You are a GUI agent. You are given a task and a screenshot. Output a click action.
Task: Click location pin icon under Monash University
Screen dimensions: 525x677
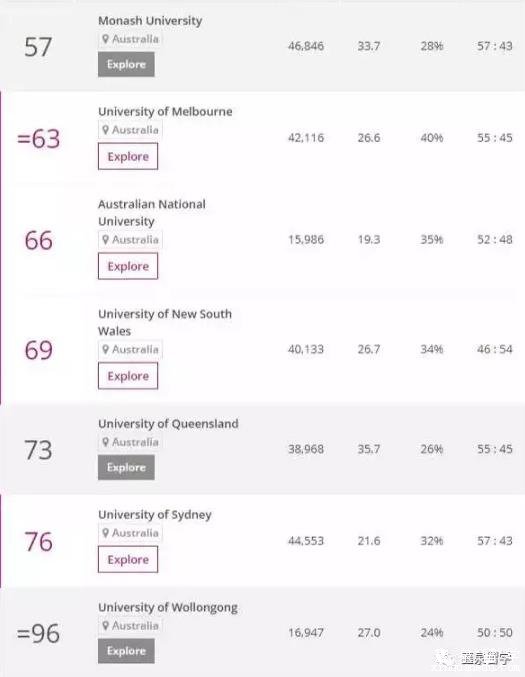point(105,39)
